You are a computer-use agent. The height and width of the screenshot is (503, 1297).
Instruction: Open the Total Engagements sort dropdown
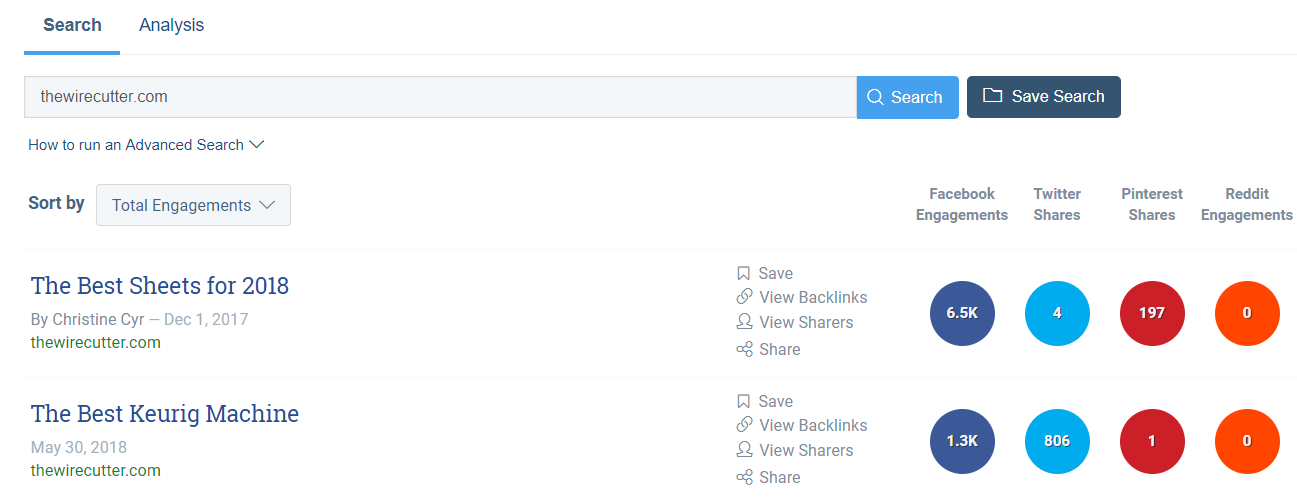[193, 205]
